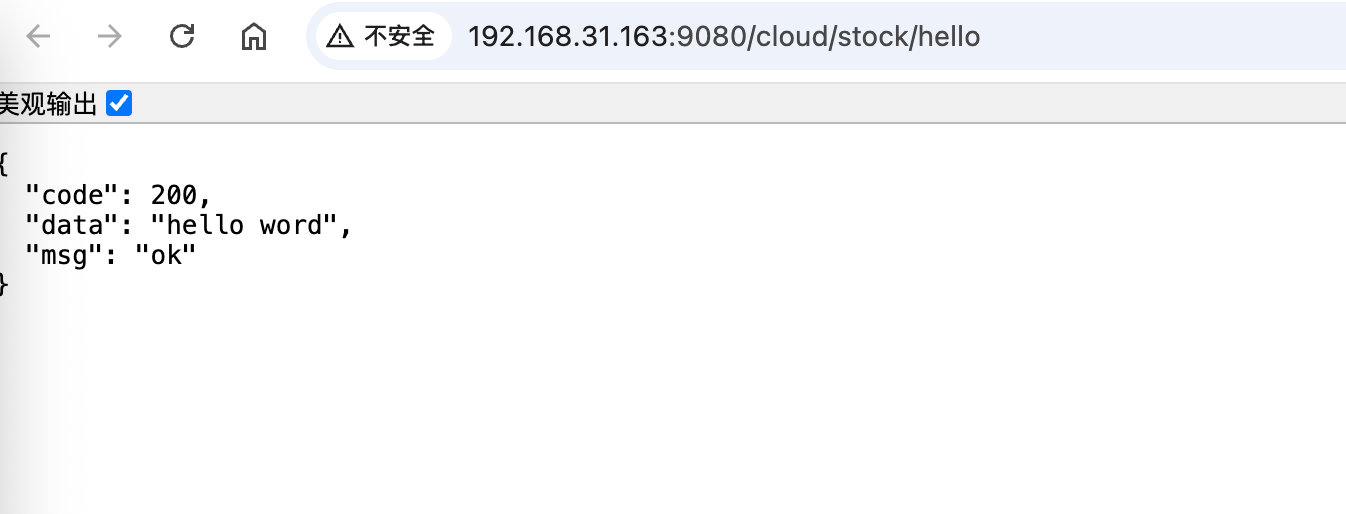Click the 200 value in the JSON
The height and width of the screenshot is (514, 1346).
[x=174, y=194]
